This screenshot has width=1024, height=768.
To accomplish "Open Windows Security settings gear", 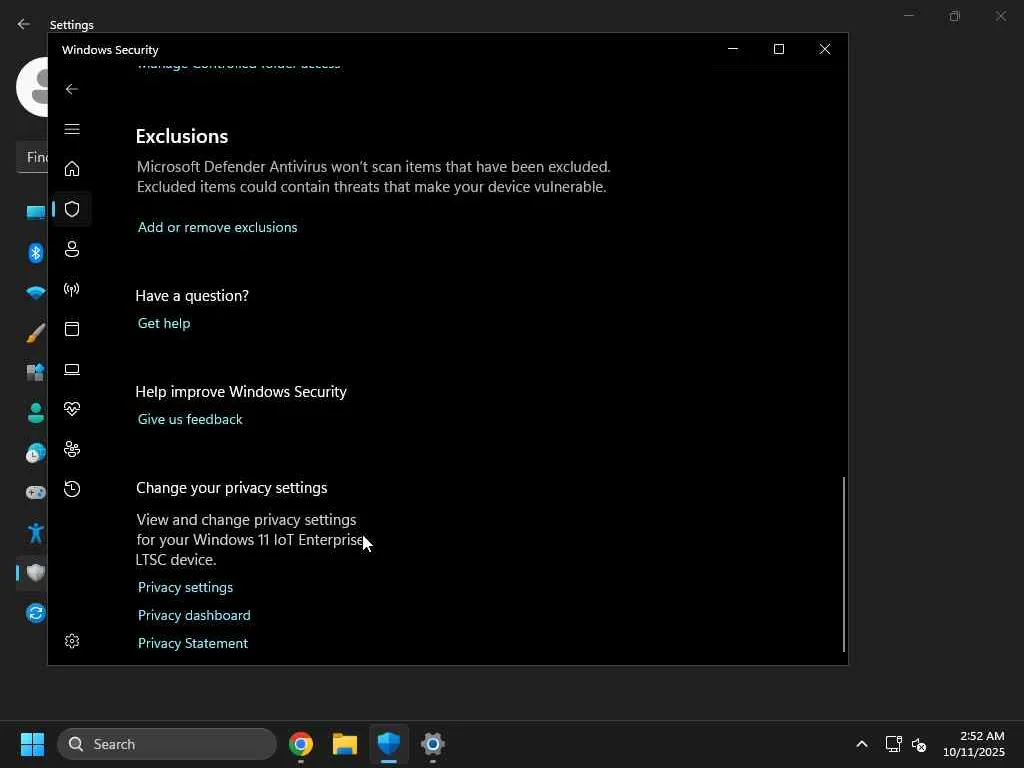I will pyautogui.click(x=72, y=641).
